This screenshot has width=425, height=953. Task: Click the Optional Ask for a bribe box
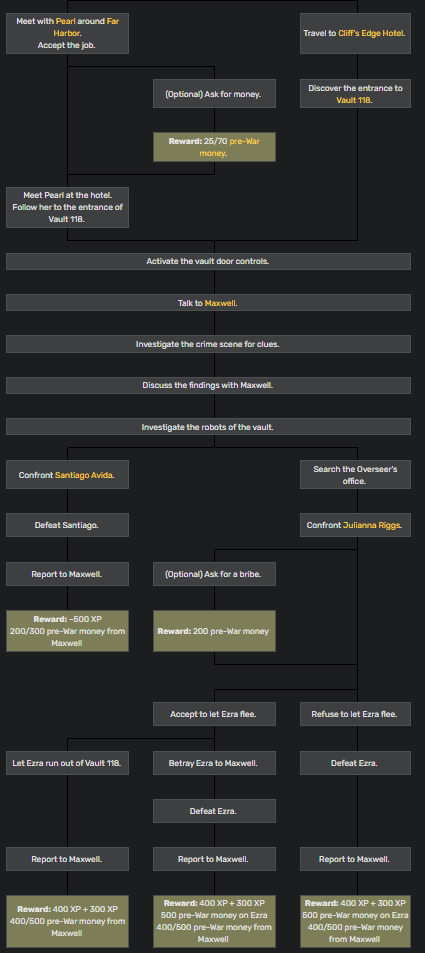214,574
